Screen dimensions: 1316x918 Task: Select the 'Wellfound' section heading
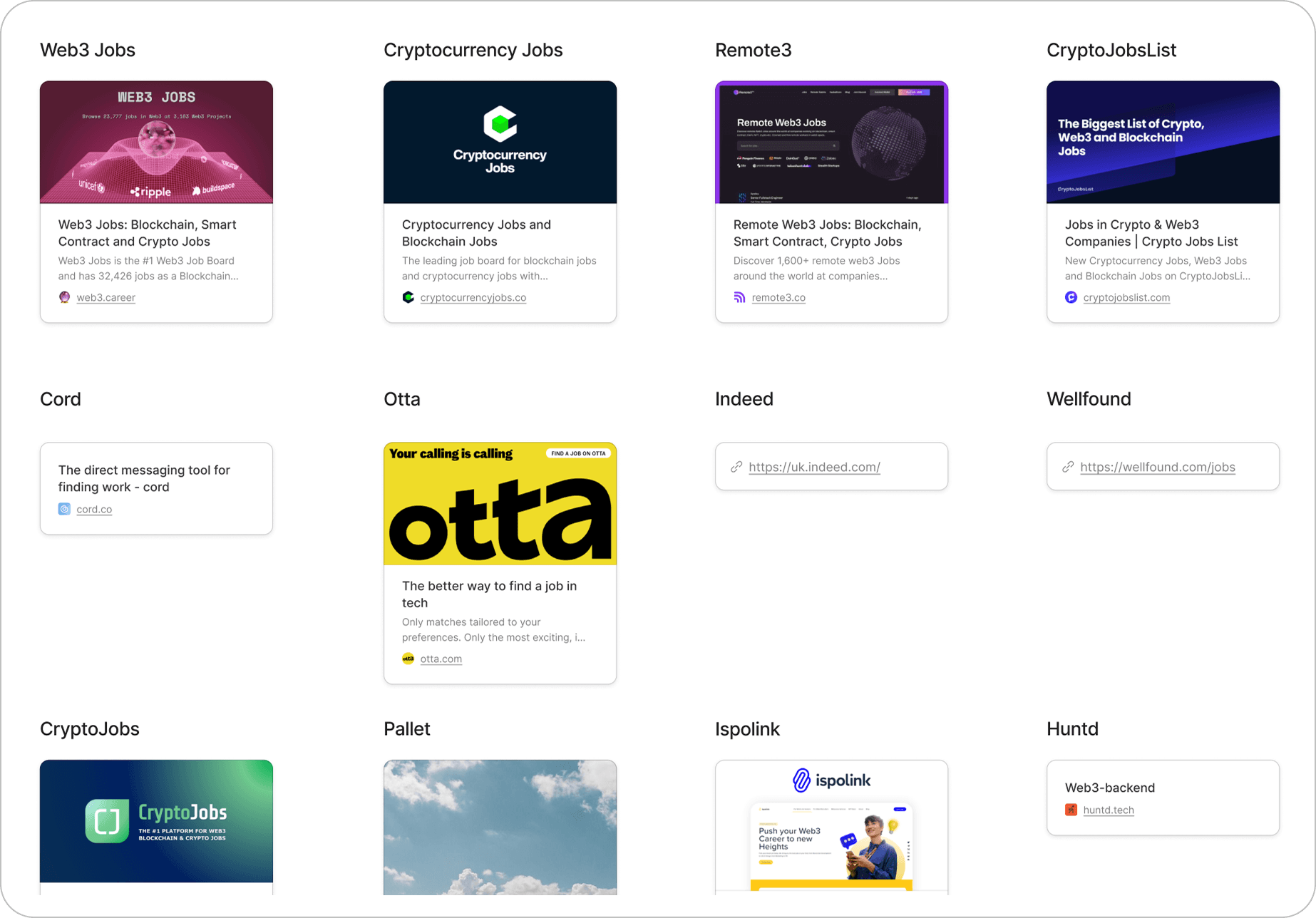[1089, 399]
